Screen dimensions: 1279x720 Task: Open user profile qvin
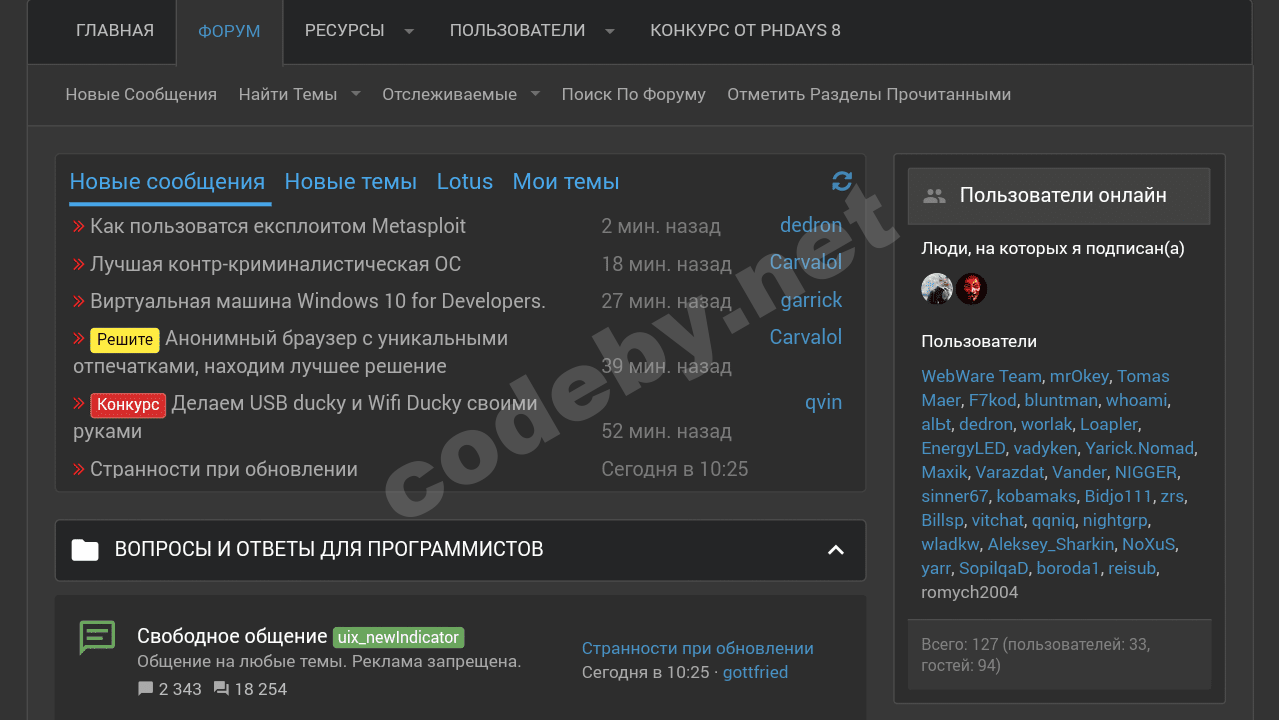coord(824,402)
